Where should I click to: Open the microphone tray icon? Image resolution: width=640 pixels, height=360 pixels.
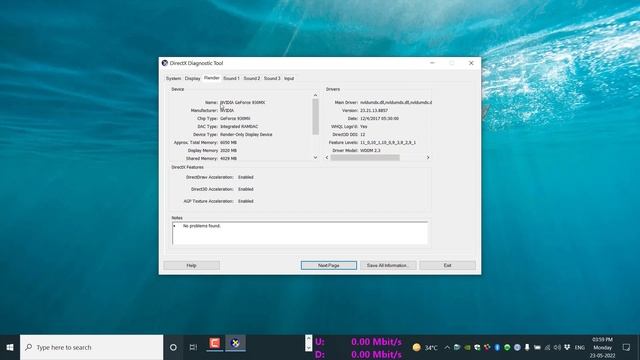[527, 347]
